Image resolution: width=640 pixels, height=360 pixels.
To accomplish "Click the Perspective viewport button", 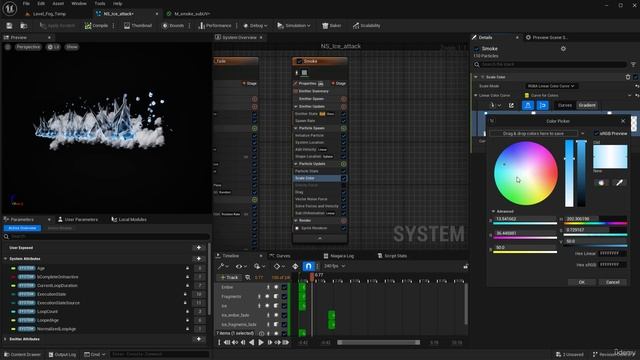I will [28, 47].
